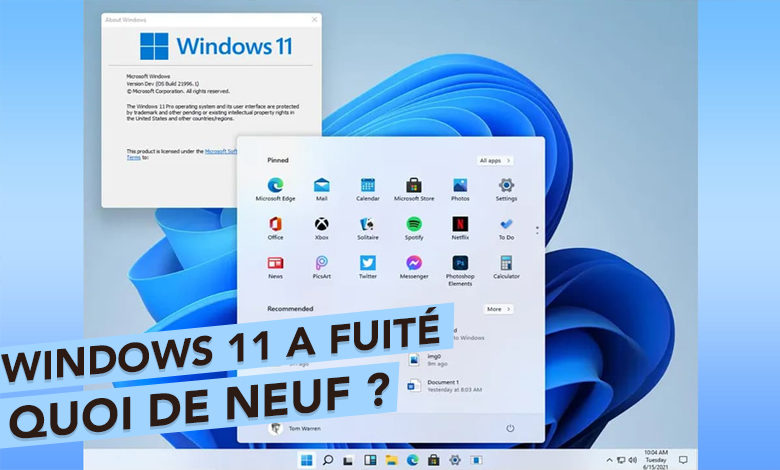Open Settings from the Start menu pinned grid

[x=506, y=189]
